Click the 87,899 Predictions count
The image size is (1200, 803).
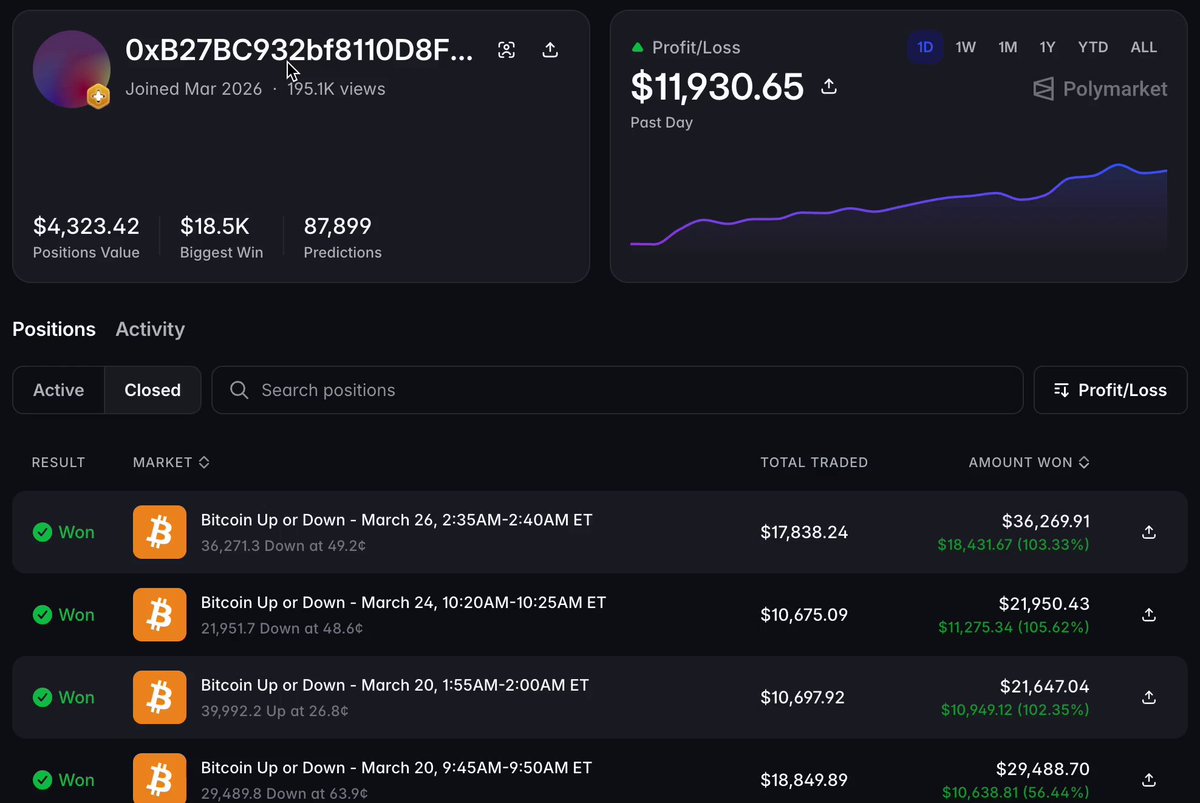(x=338, y=226)
